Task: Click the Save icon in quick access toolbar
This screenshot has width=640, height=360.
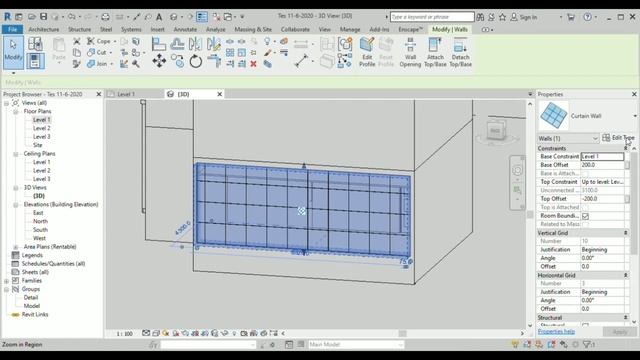Action: coord(43,17)
